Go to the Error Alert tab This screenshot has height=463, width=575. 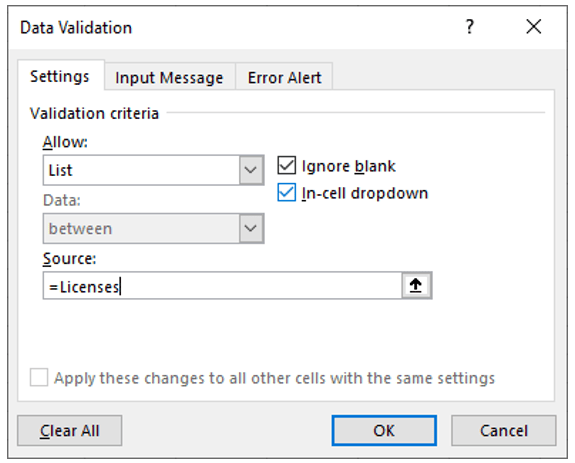[x=284, y=77]
